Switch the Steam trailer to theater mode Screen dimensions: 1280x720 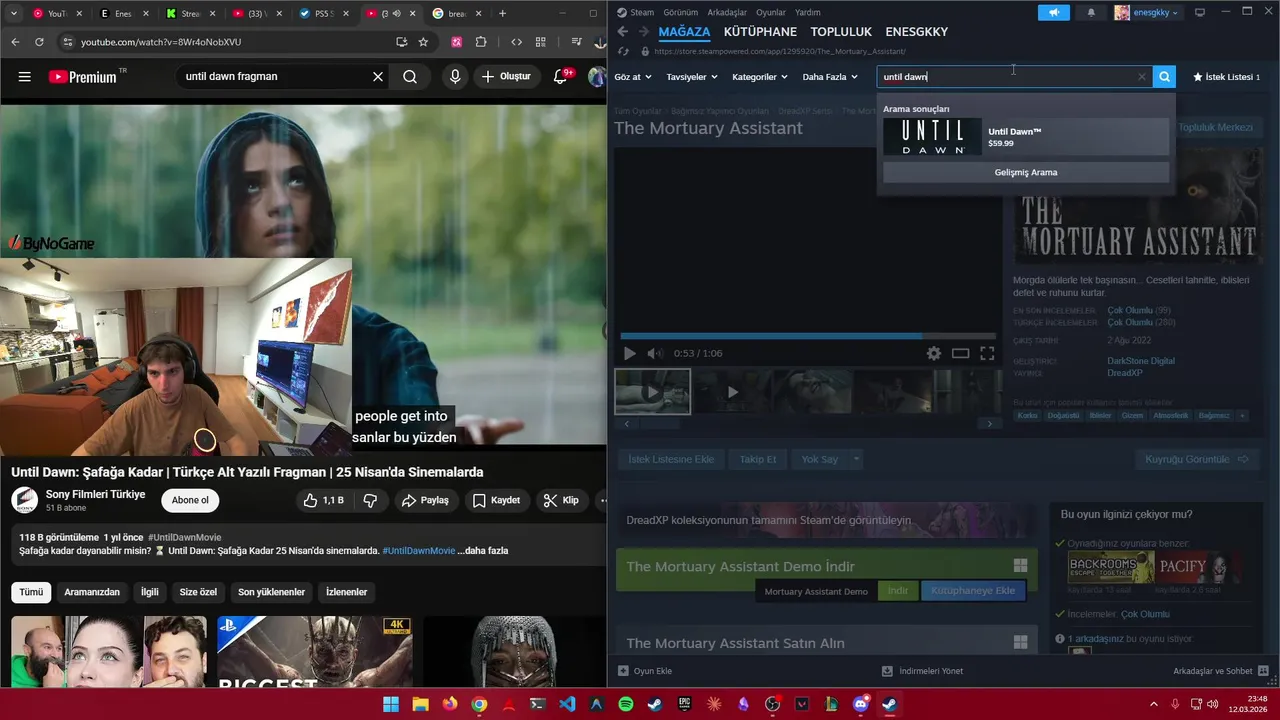pyautogui.click(x=961, y=353)
